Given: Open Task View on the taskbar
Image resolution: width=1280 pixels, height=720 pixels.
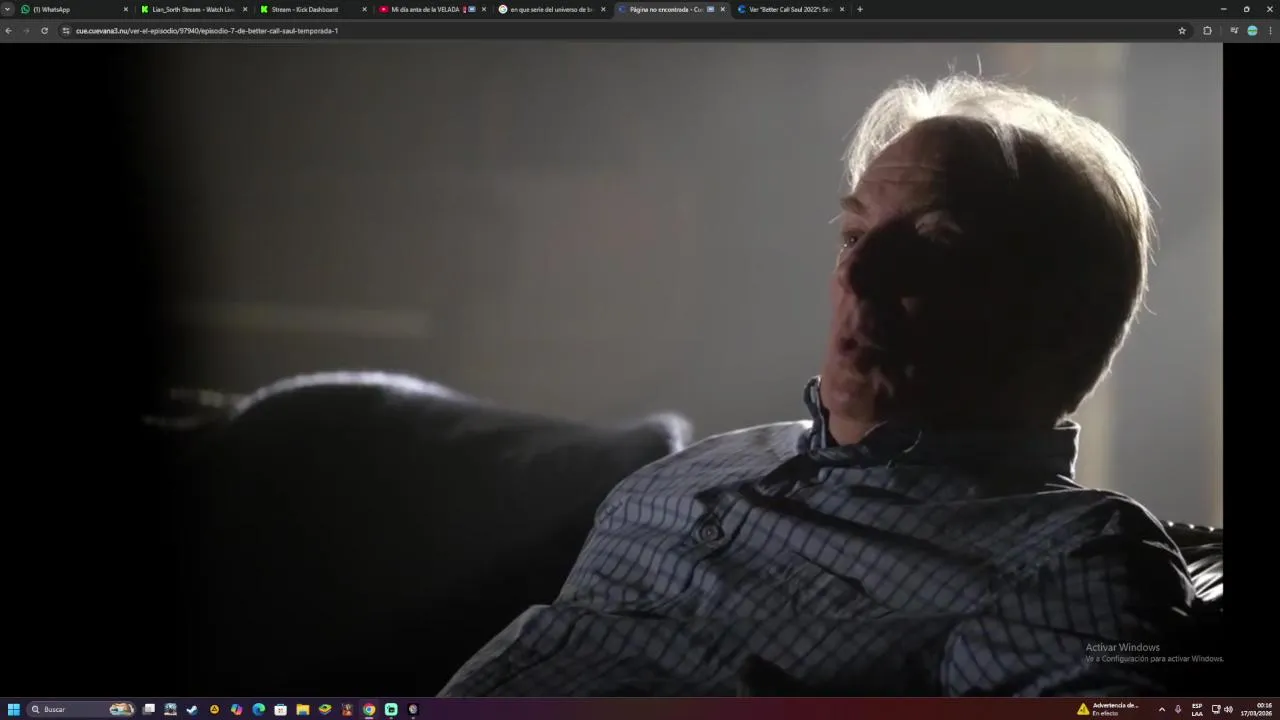Looking at the screenshot, I should point(149,709).
